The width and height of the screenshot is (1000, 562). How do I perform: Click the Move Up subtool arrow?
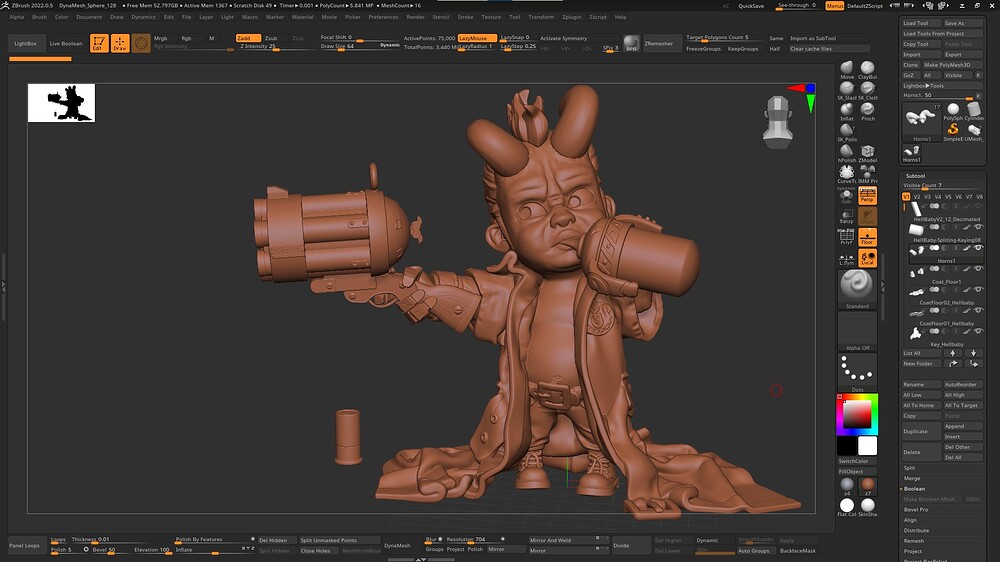(x=953, y=353)
